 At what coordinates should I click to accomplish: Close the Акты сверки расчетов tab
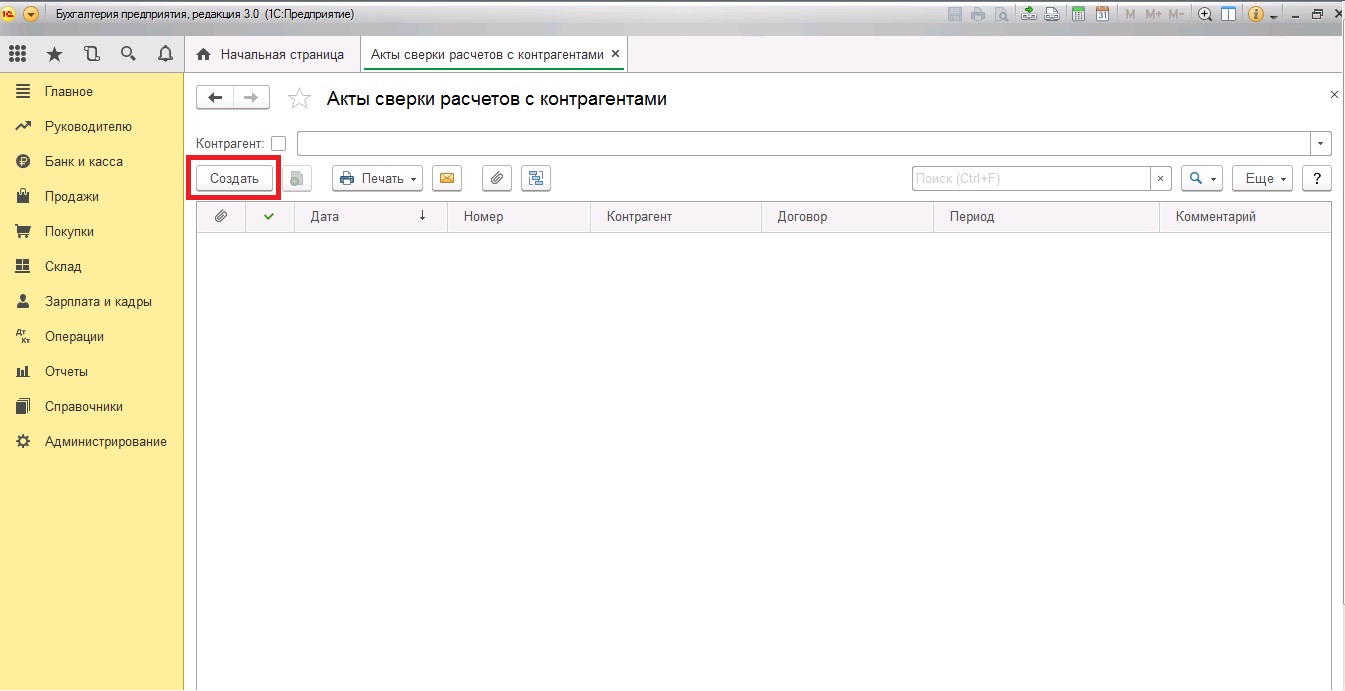tap(615, 54)
